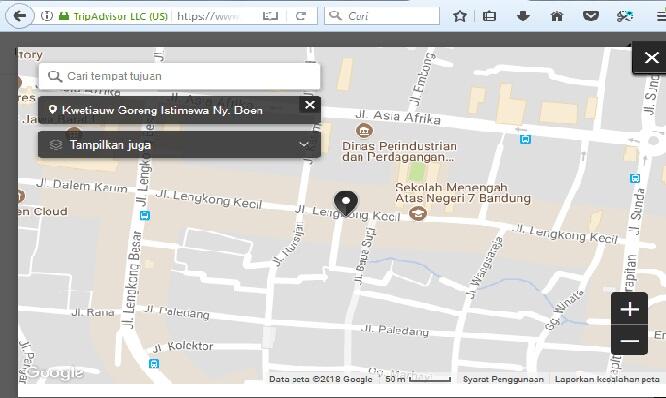
Task: Click the Jl. Embong street label
Action: point(422,79)
